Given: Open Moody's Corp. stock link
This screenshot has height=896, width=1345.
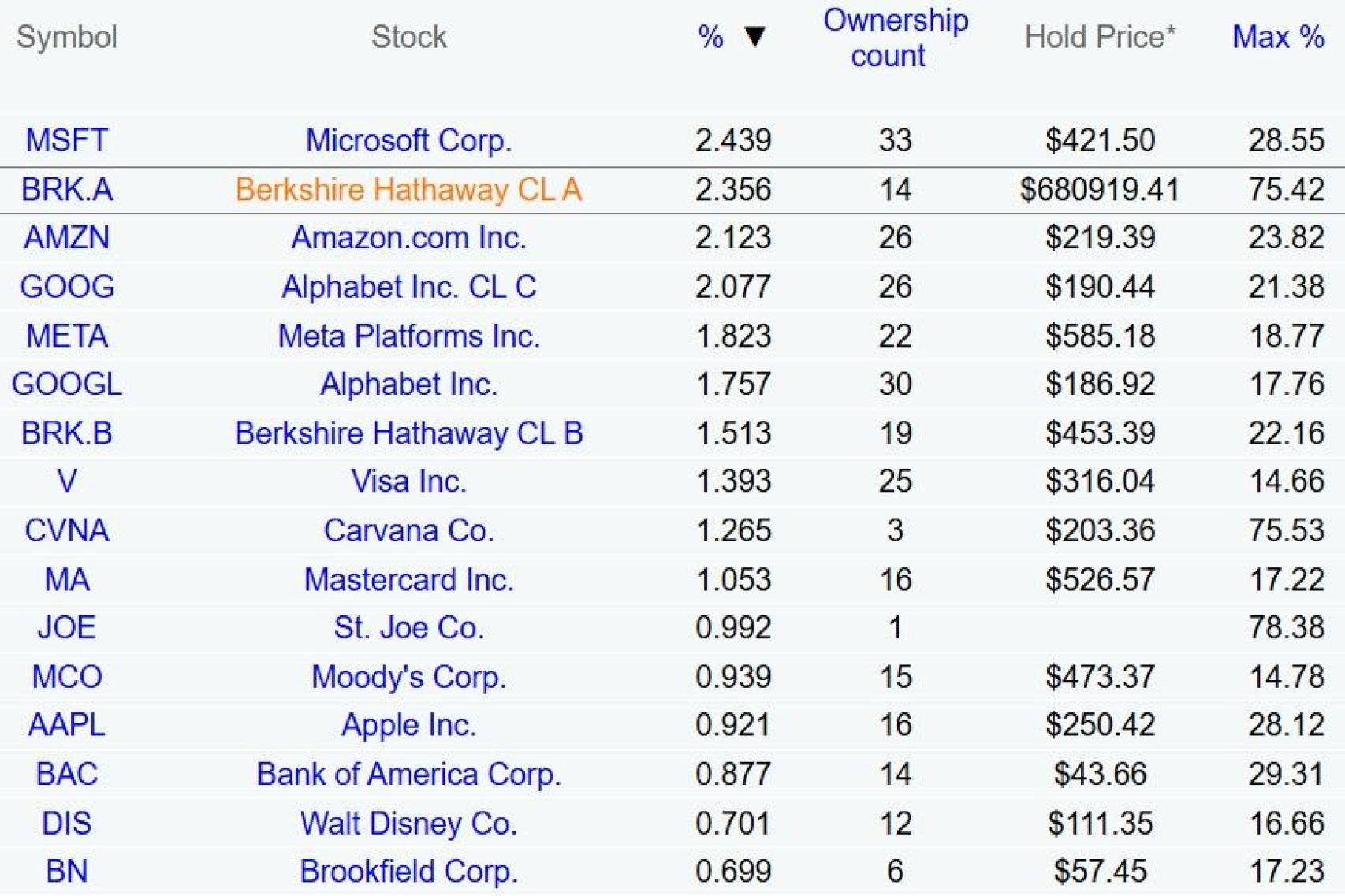Looking at the screenshot, I should (408, 677).
